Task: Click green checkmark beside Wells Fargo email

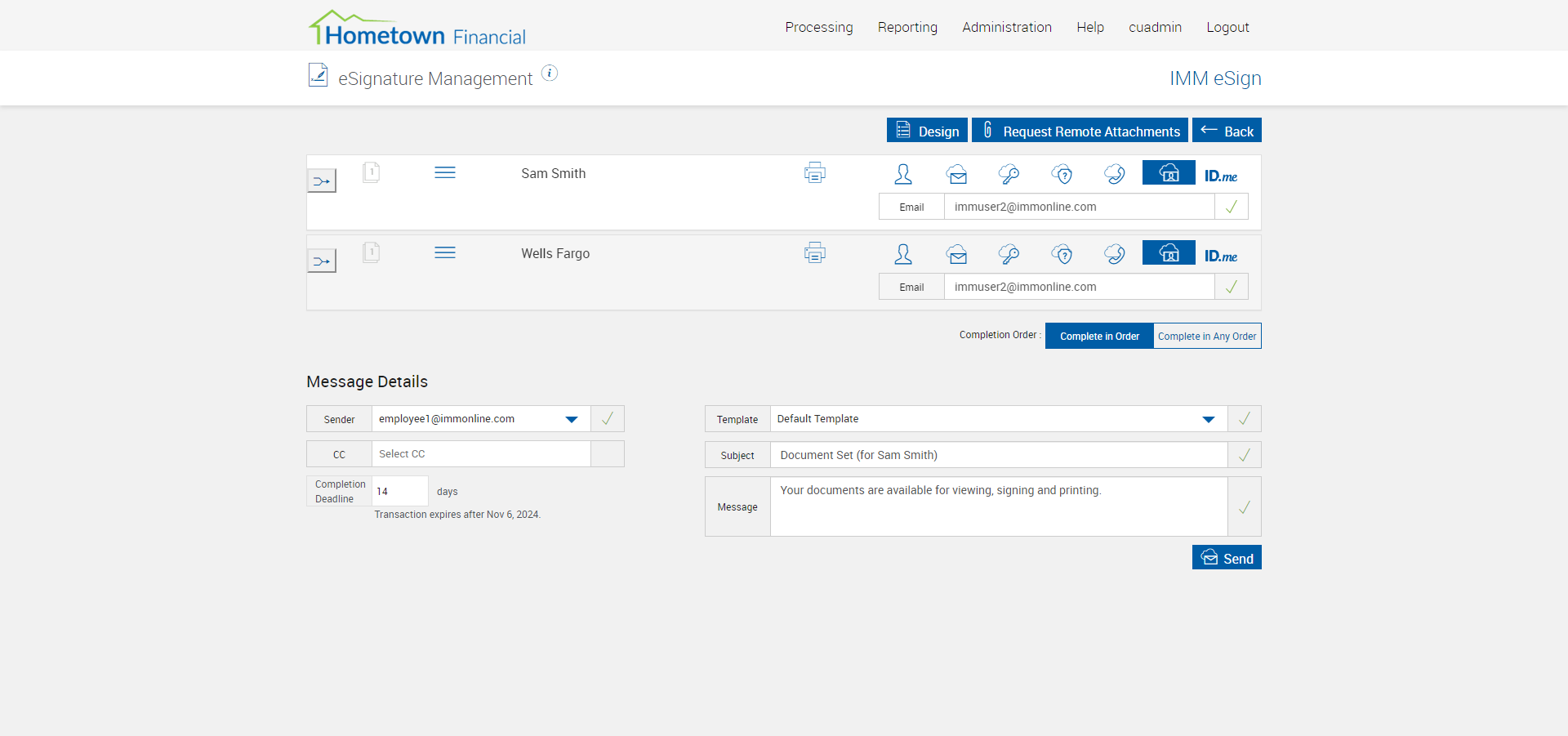Action: tap(1232, 287)
